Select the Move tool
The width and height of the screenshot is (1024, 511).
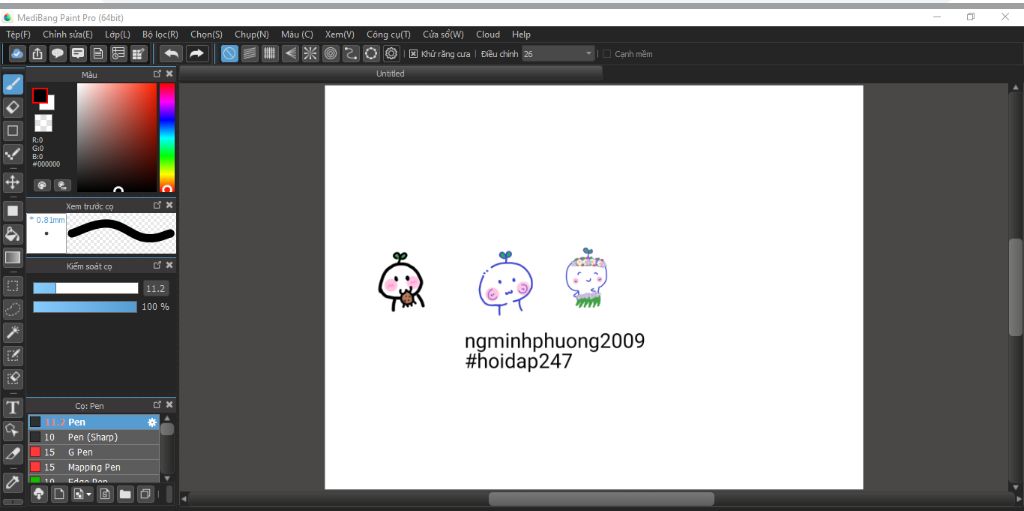pos(12,182)
